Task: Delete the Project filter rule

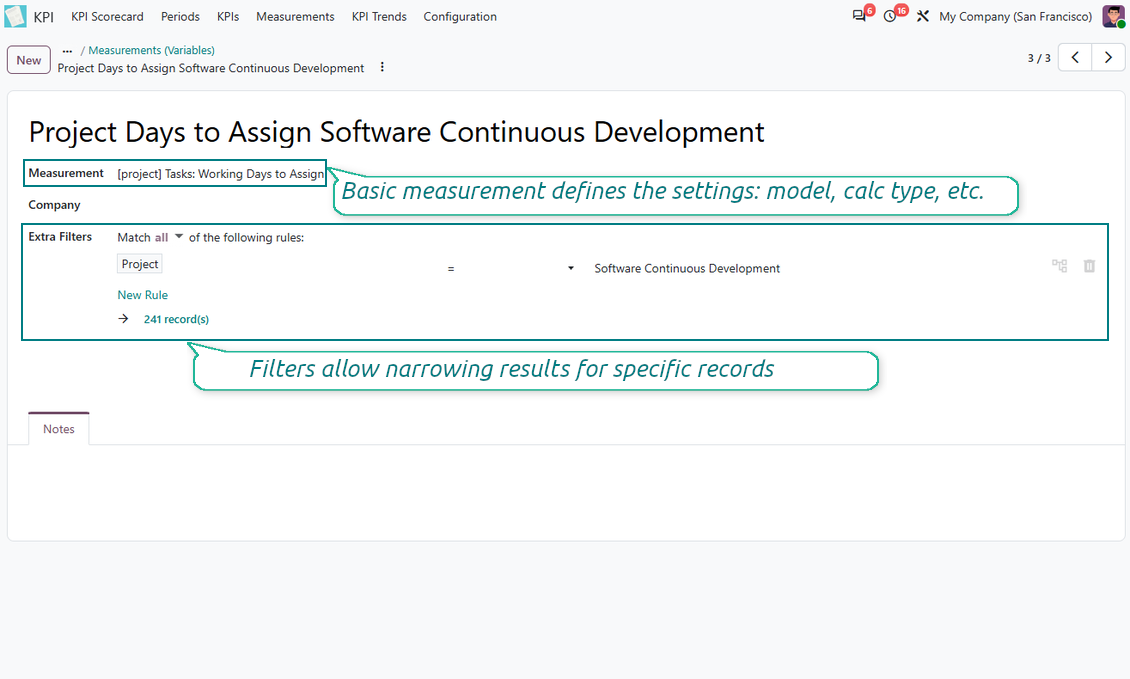Action: click(1089, 266)
